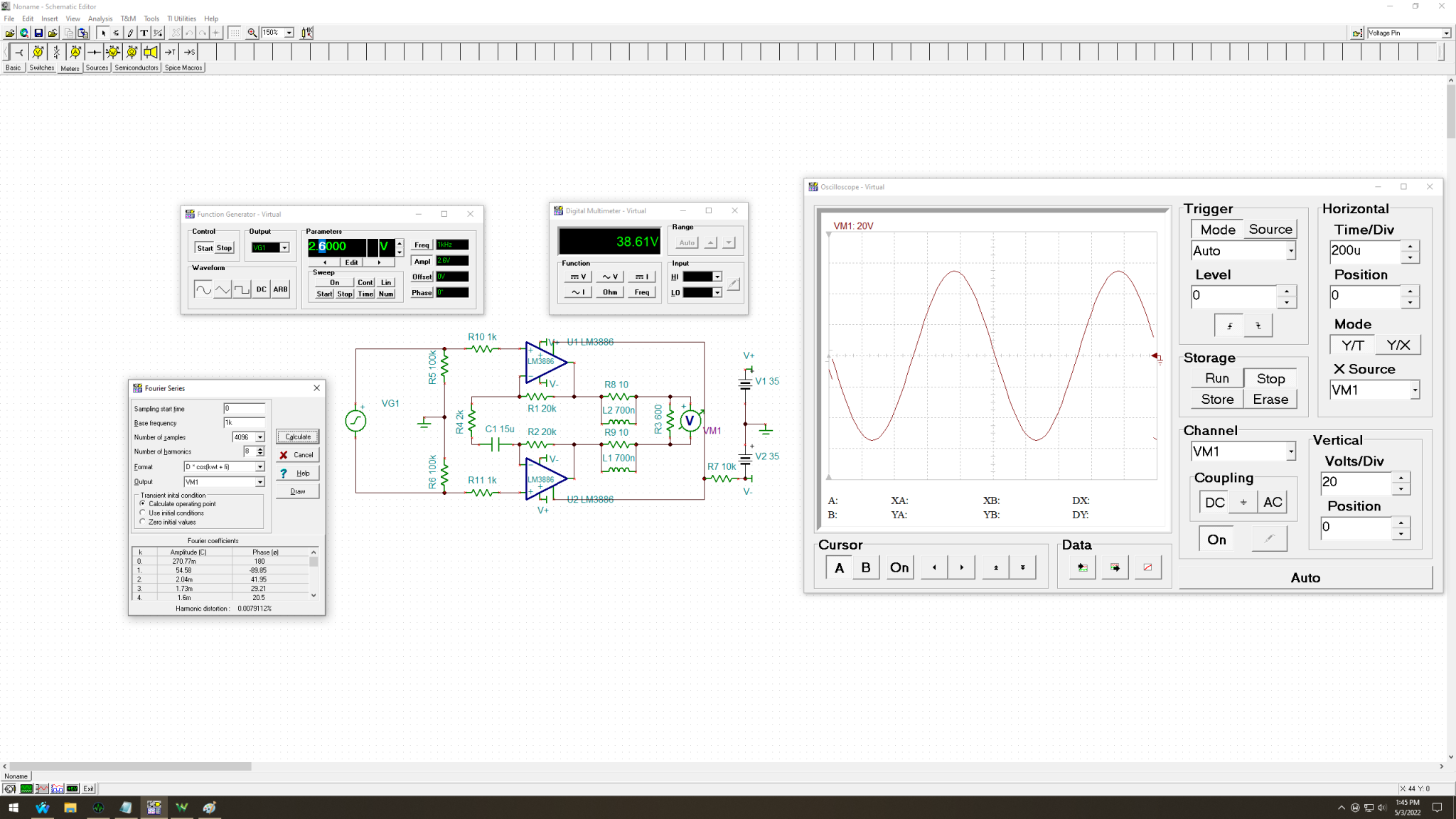This screenshot has width=1456, height=819.
Task: Open the Fourier Output VM1 dropdown
Action: (x=260, y=482)
